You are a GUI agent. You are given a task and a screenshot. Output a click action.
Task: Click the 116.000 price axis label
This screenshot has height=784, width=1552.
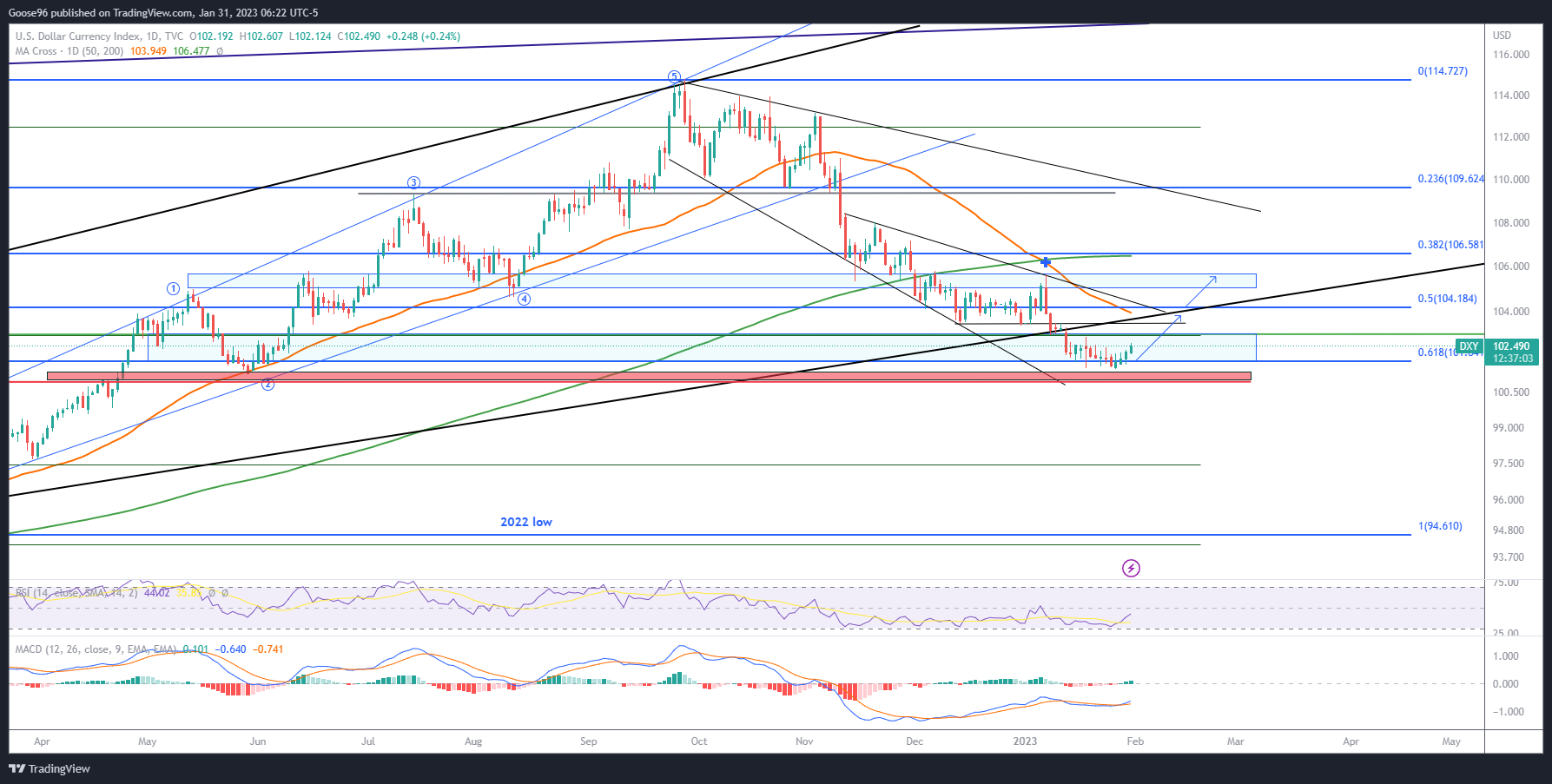(x=1511, y=55)
